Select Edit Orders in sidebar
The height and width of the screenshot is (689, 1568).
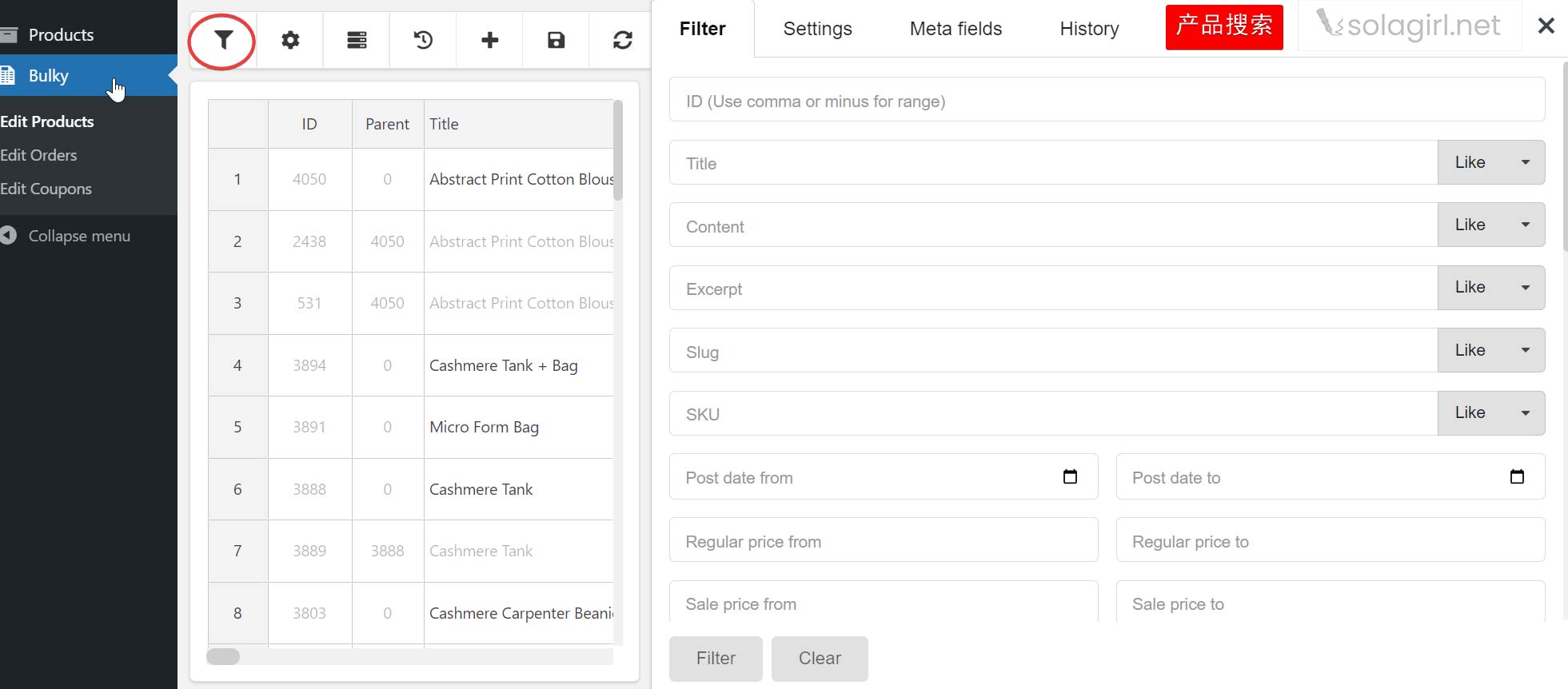point(38,155)
